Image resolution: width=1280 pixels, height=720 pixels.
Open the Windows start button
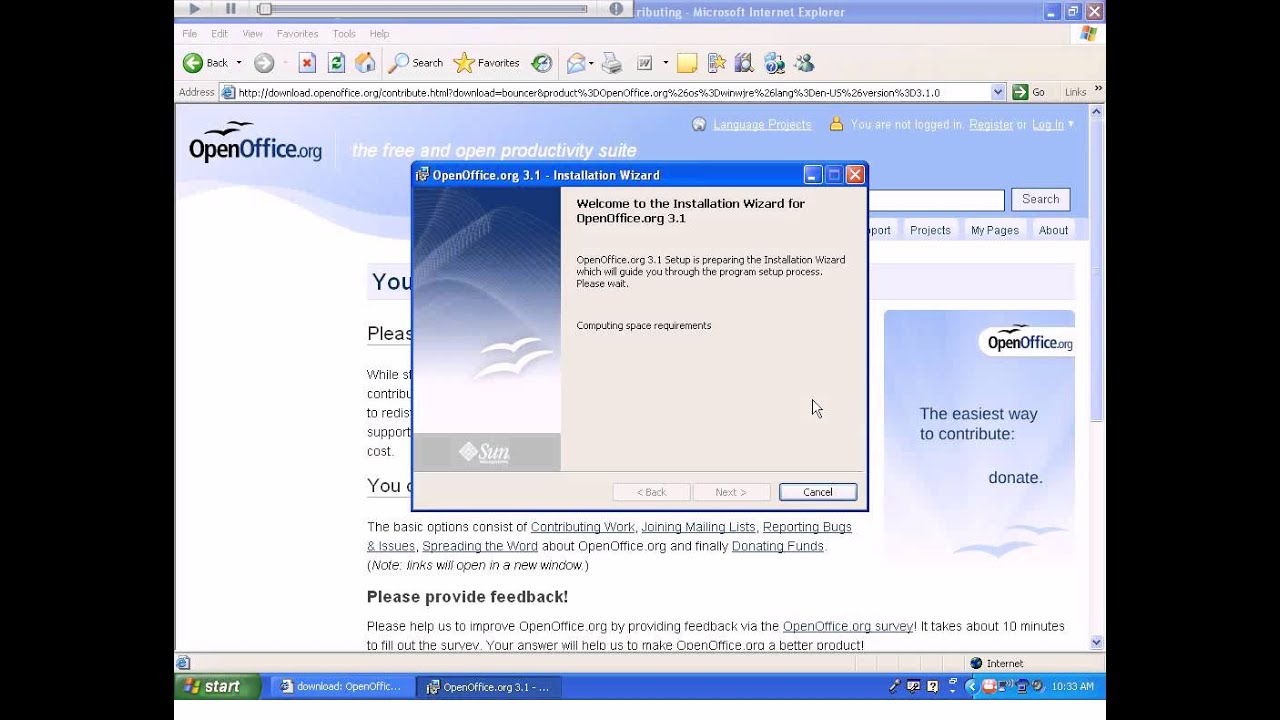click(x=217, y=686)
